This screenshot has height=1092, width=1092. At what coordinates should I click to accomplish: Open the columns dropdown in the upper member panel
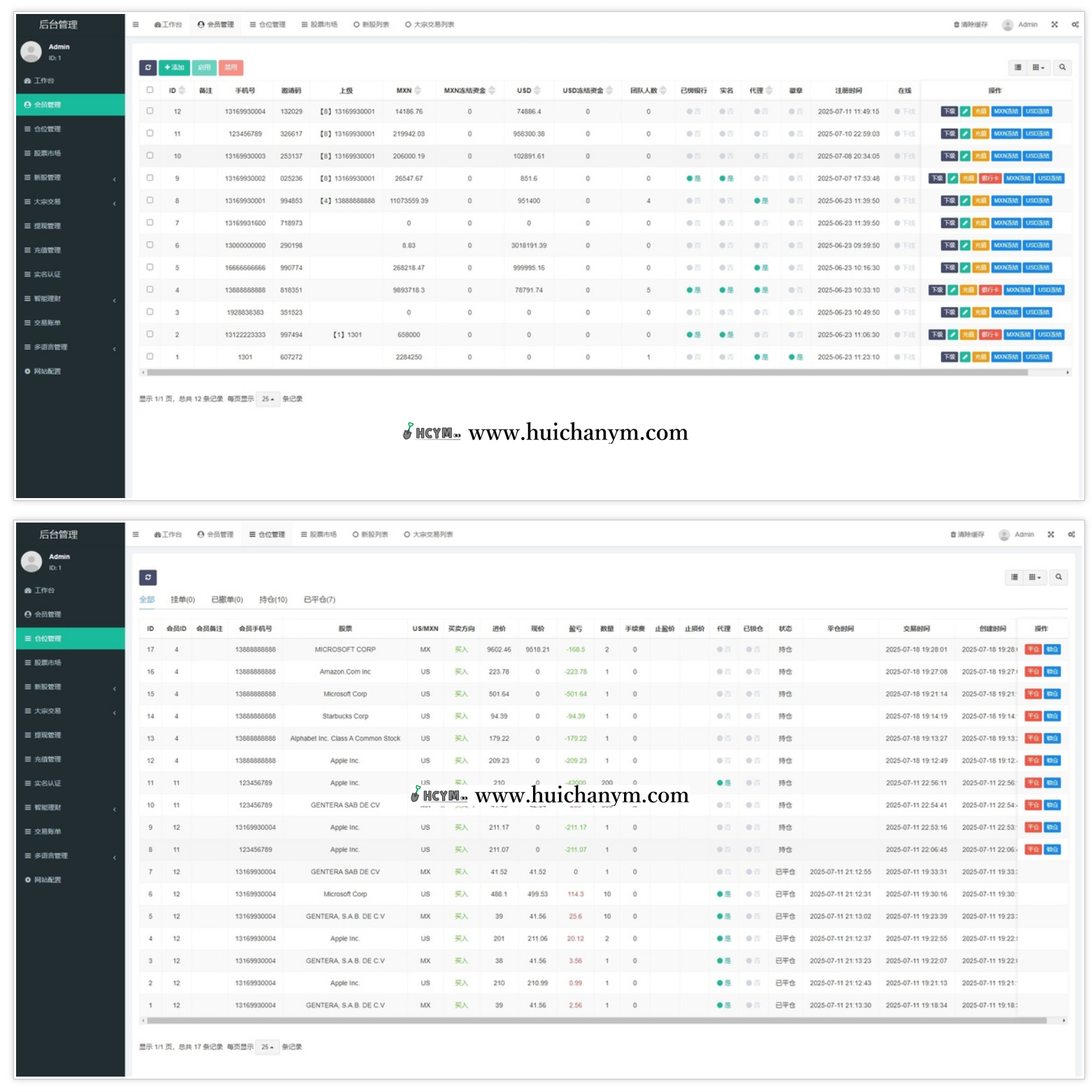[1038, 67]
